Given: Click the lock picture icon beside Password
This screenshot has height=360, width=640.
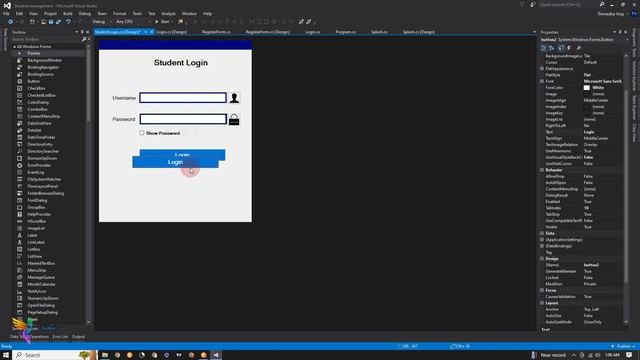Looking at the screenshot, I should point(234,120).
